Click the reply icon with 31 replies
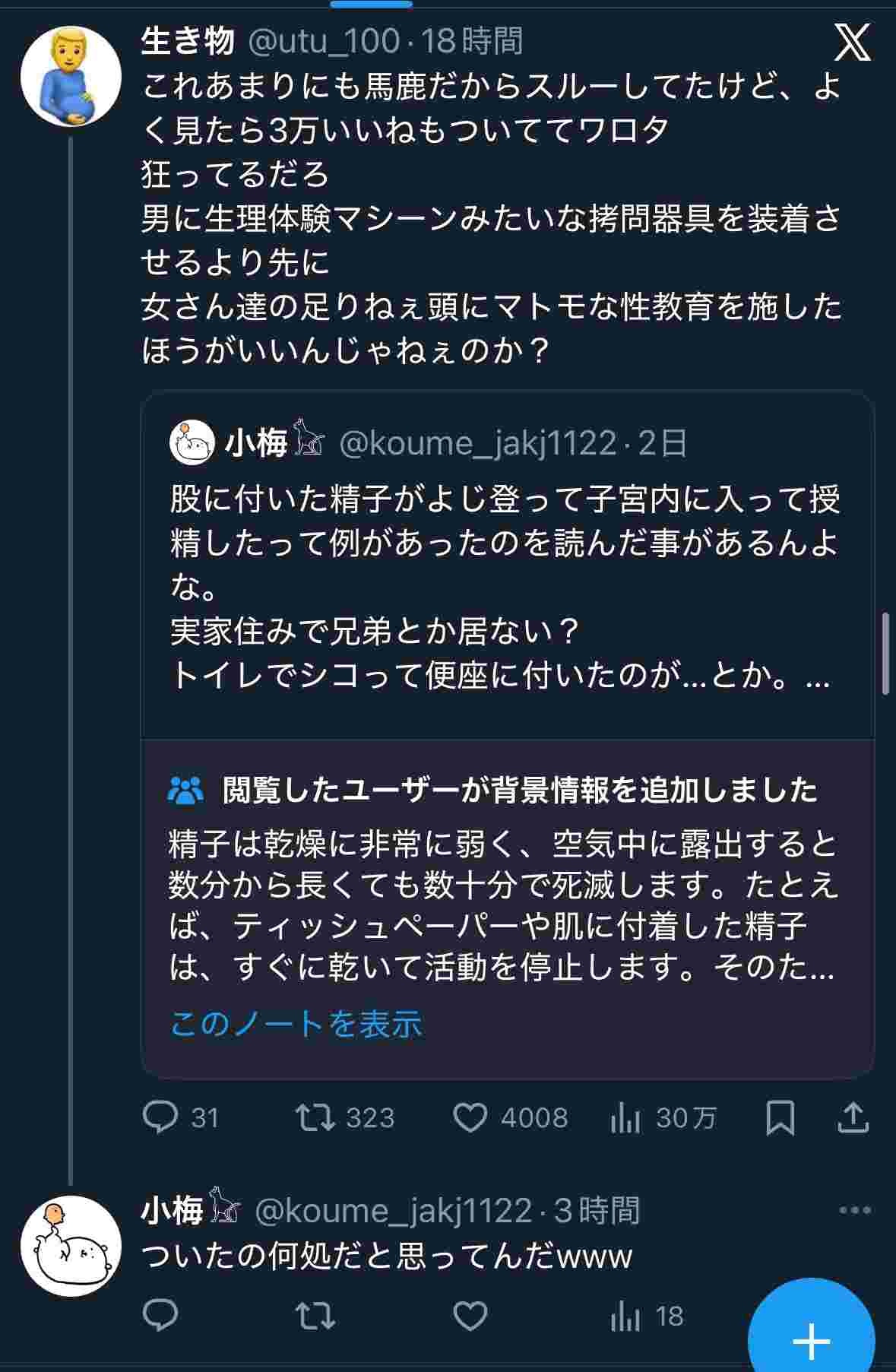The width and height of the screenshot is (896, 1372). coord(160,1117)
